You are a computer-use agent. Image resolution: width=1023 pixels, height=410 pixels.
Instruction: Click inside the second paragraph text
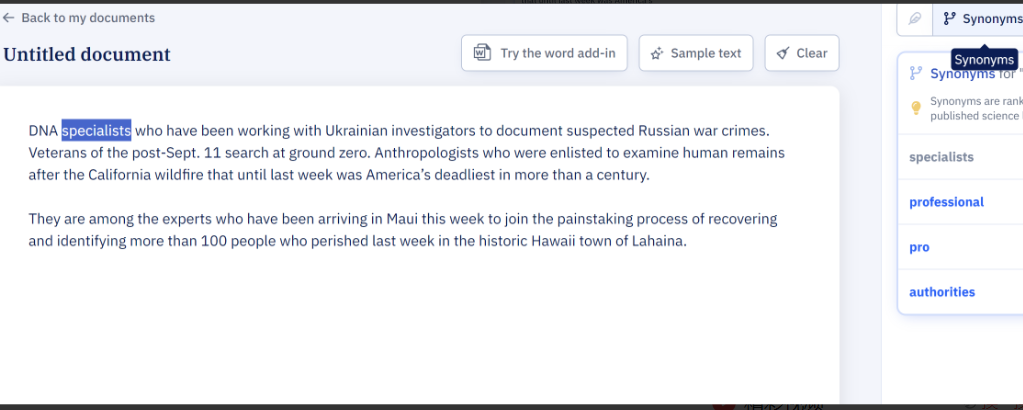point(400,230)
